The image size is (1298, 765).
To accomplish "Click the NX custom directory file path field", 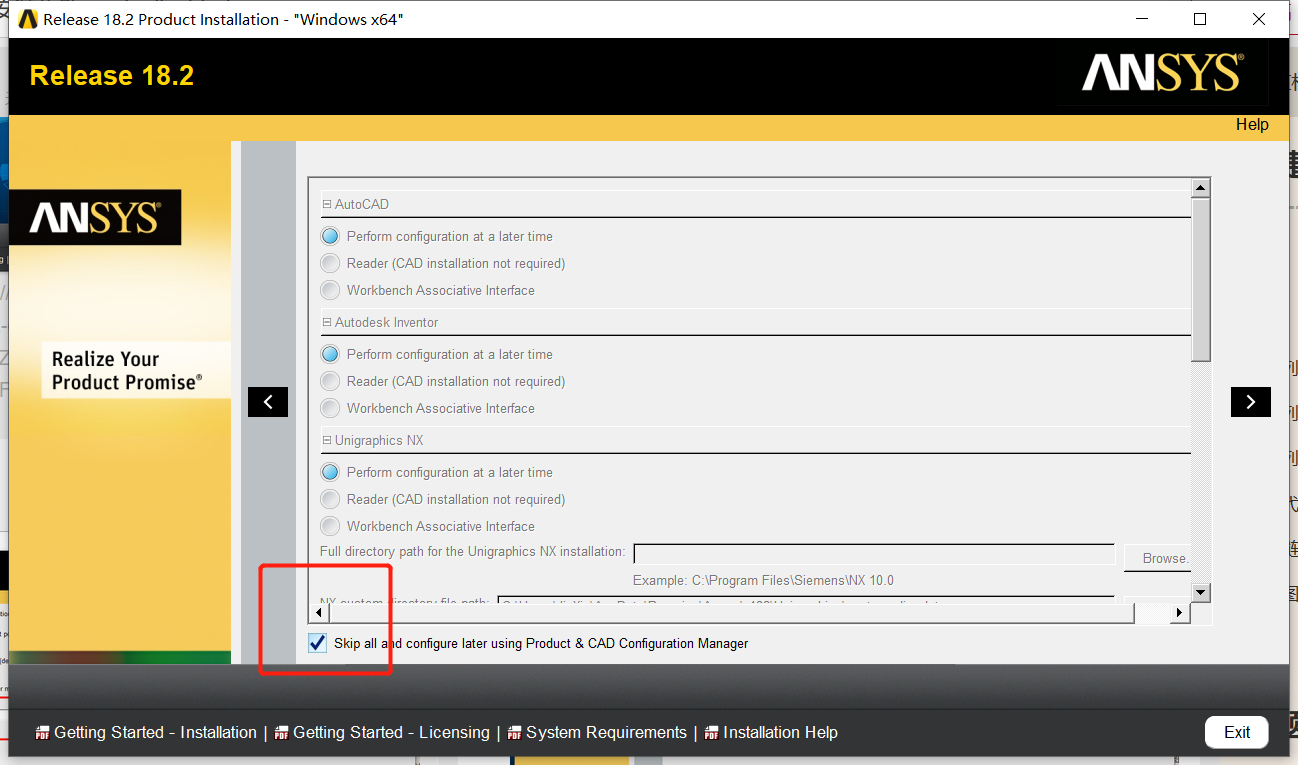I will point(806,601).
